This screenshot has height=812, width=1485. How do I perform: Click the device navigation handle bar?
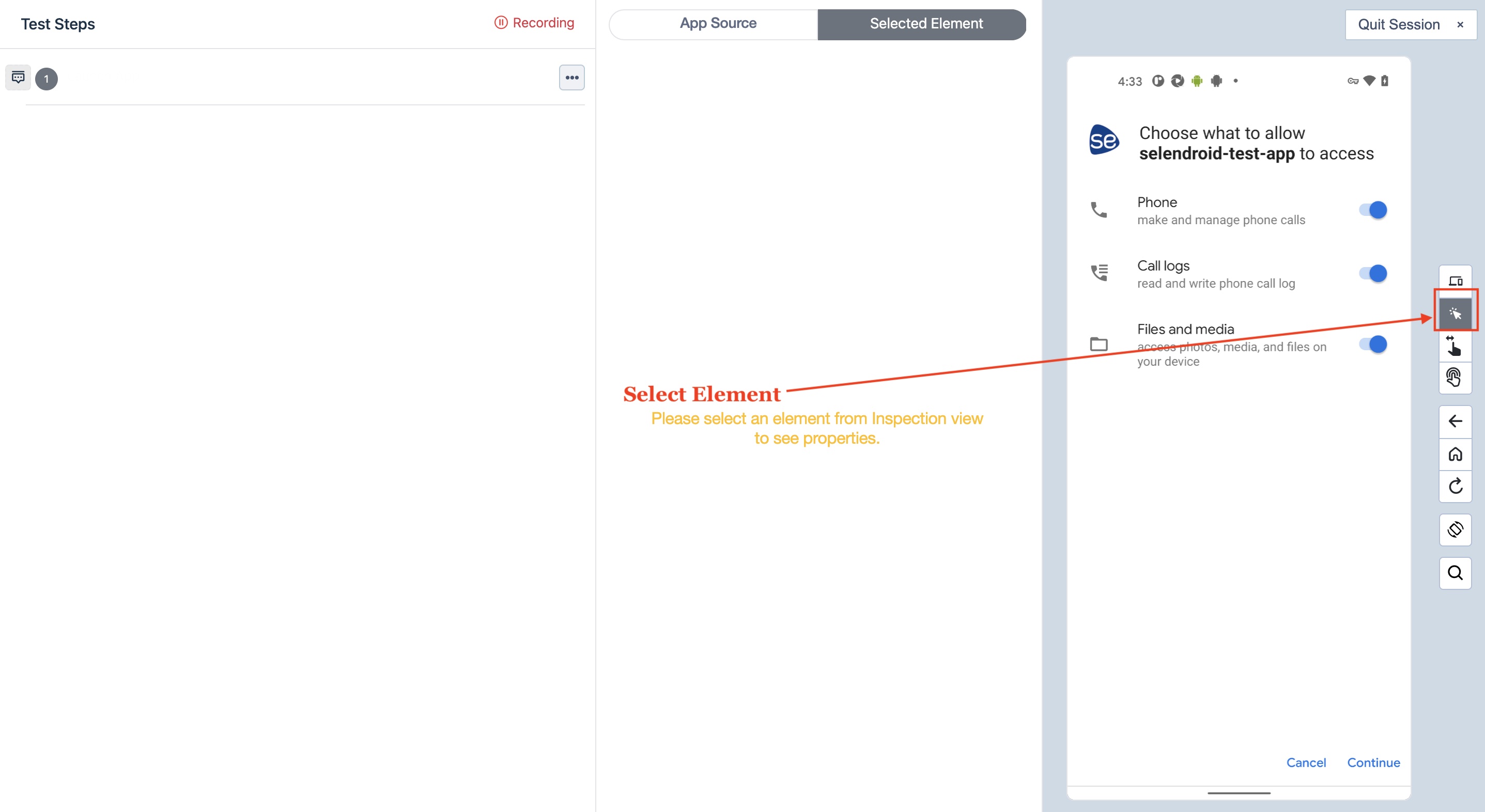coord(1238,793)
